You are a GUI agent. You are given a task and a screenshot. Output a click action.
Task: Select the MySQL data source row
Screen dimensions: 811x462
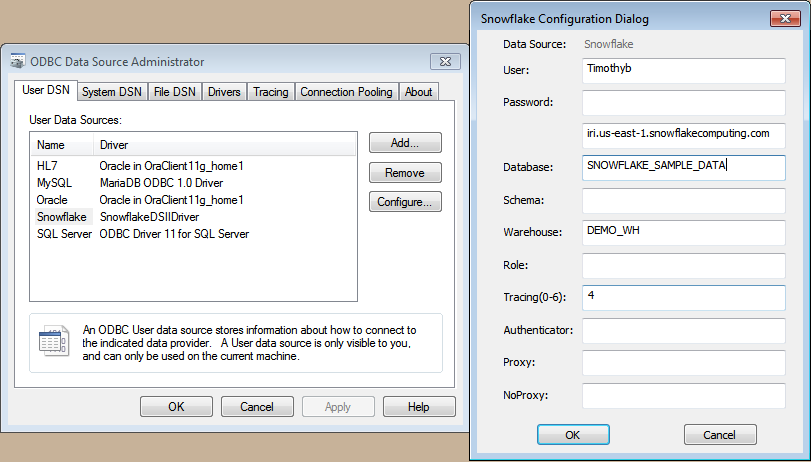(x=193, y=183)
